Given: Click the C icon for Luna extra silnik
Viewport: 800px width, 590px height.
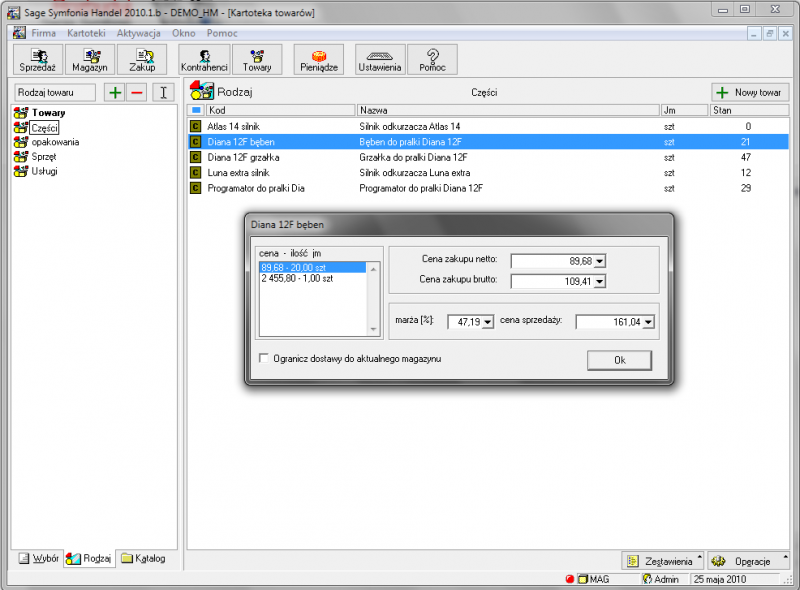Looking at the screenshot, I should point(195,173).
